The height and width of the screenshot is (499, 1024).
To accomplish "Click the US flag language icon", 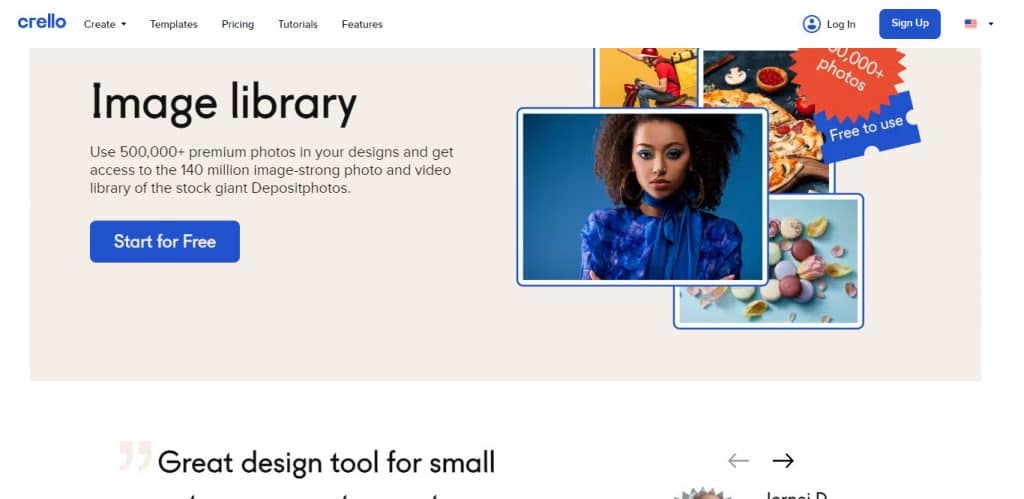I will [x=970, y=24].
